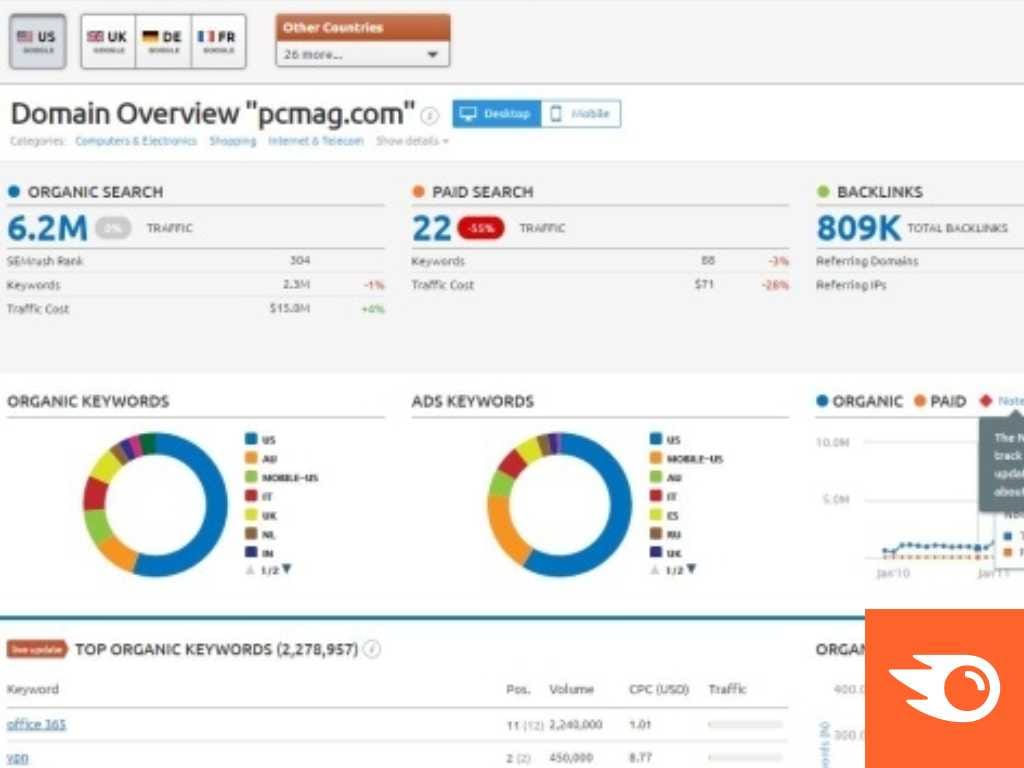Screen dimensions: 1024x768
Task: Click the Ads Keywords donut chart
Action: point(560,504)
